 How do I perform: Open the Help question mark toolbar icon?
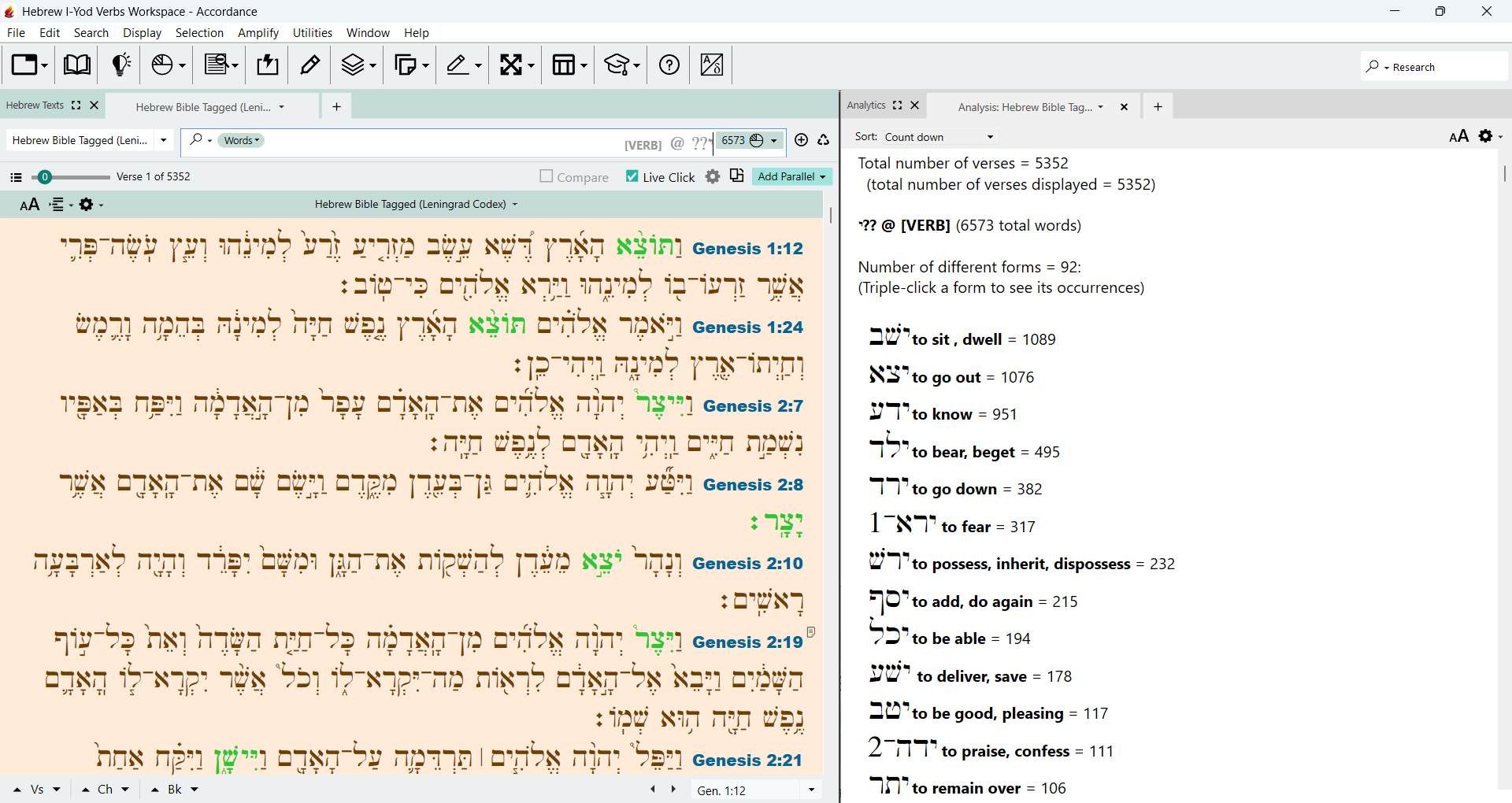pos(669,65)
